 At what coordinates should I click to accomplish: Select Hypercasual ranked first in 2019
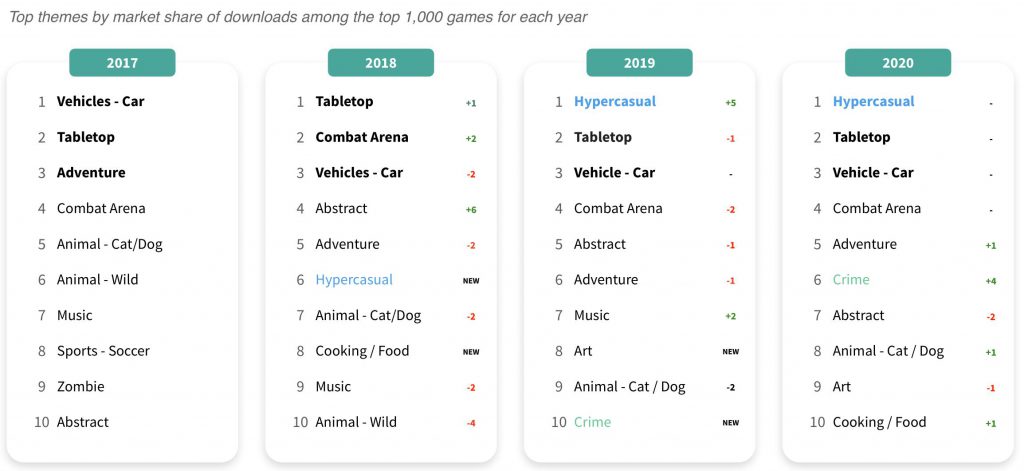coord(615,102)
